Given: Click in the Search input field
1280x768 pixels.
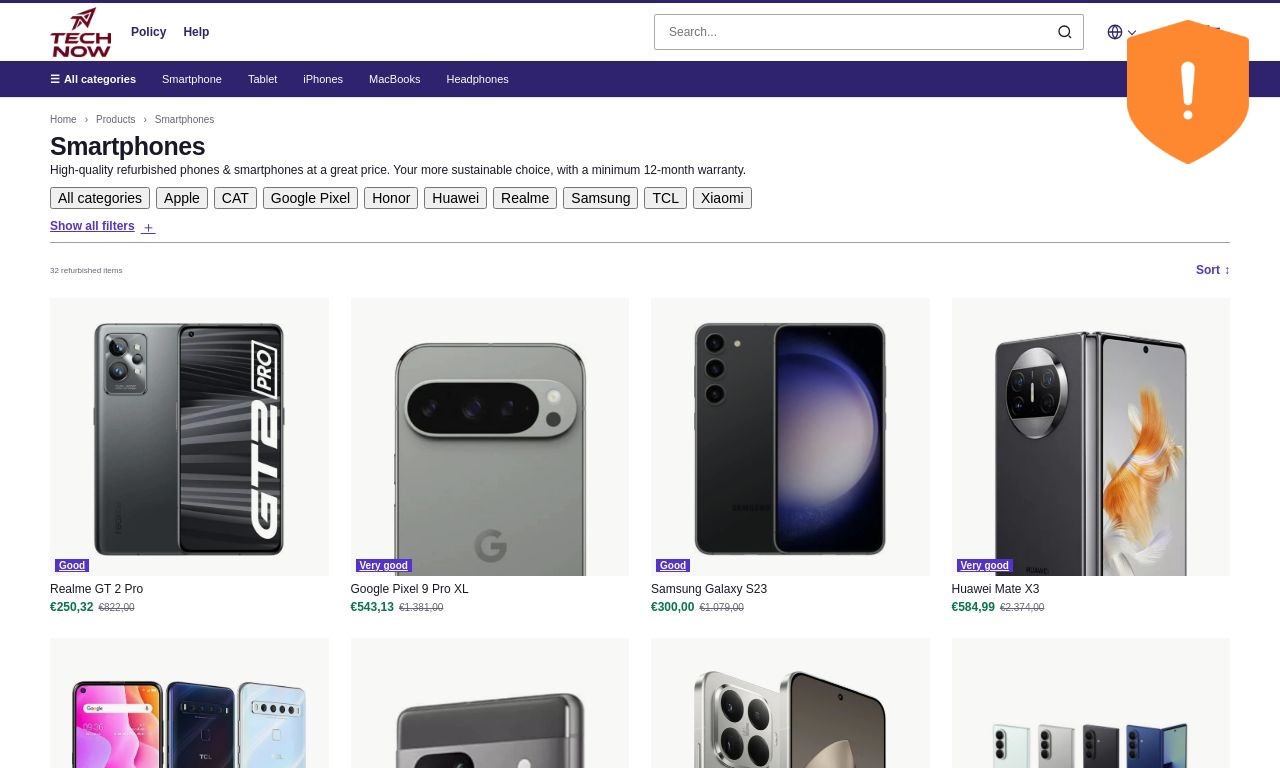Looking at the screenshot, I should coord(855,32).
